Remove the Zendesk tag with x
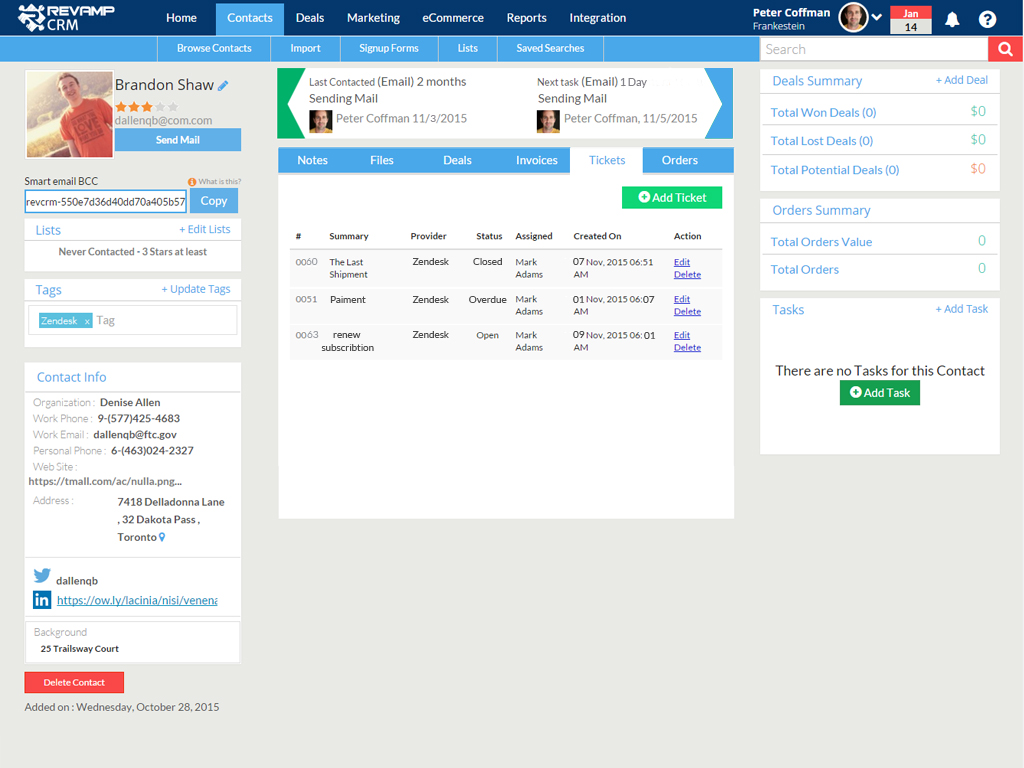 [87, 321]
